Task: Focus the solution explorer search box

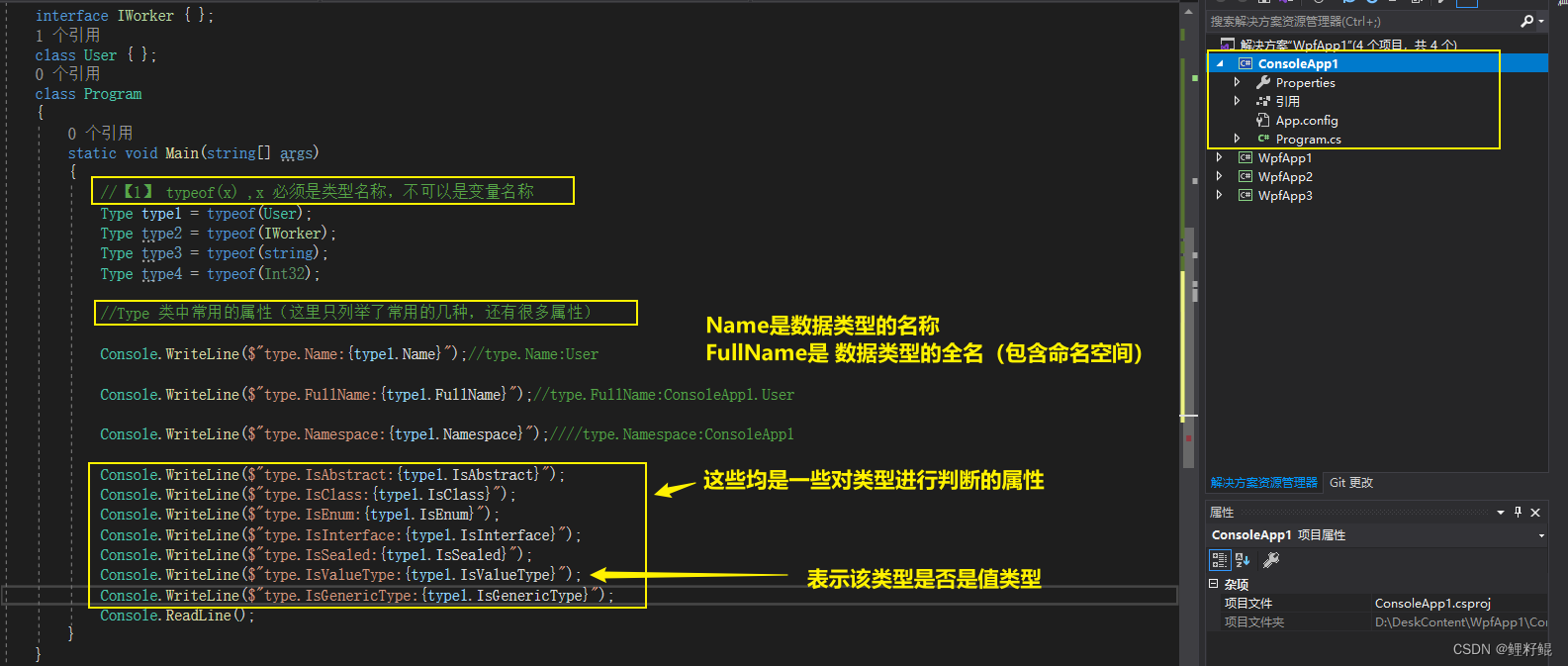Action: [x=1362, y=21]
